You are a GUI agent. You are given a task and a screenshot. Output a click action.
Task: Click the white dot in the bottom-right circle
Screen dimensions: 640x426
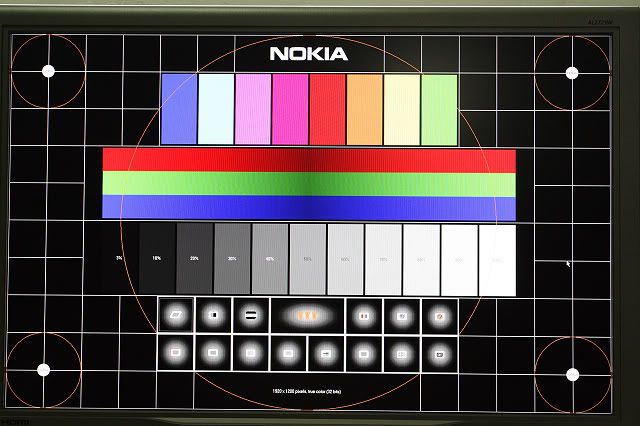tap(572, 375)
